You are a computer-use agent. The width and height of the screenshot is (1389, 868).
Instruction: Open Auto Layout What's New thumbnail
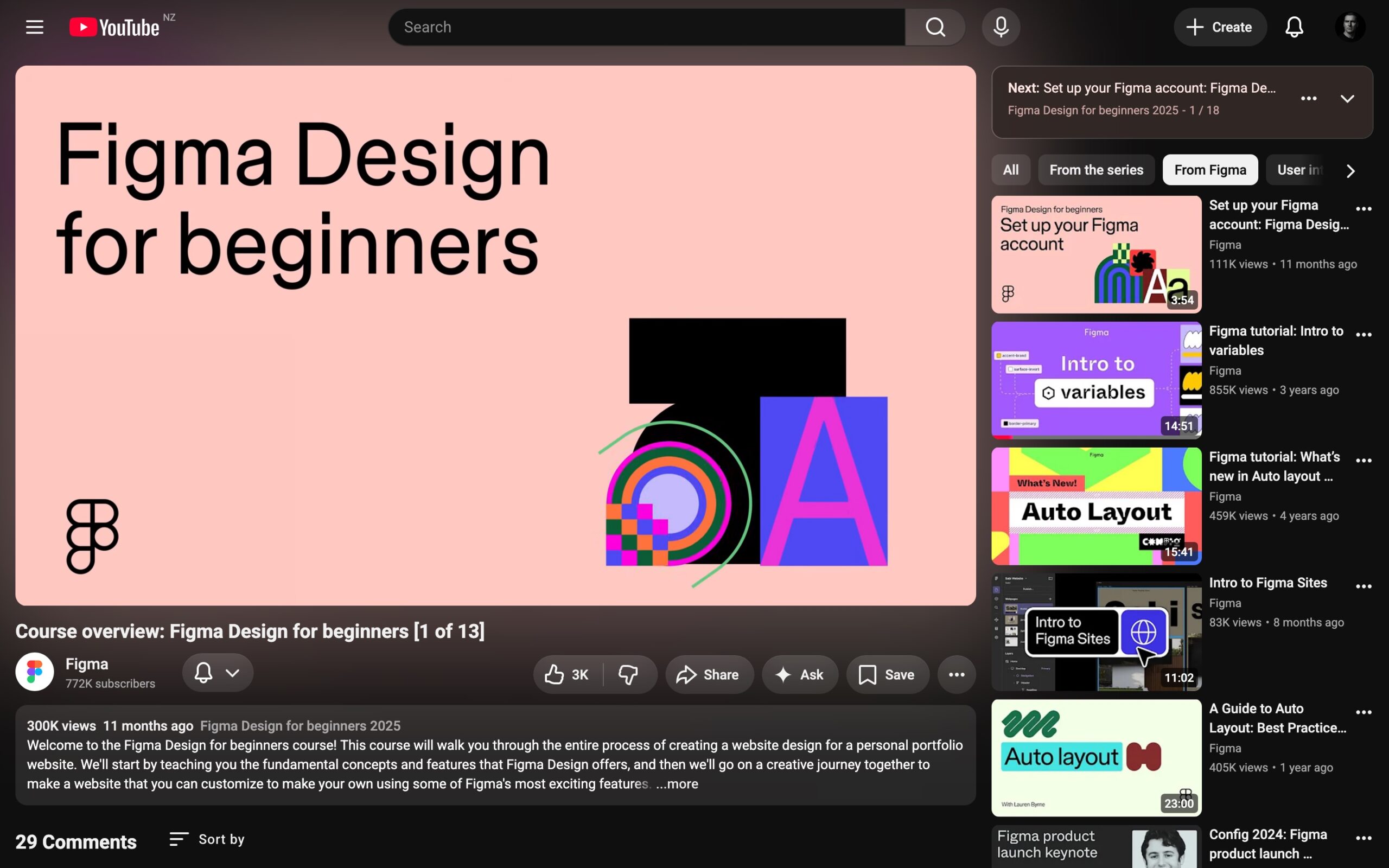click(1096, 506)
